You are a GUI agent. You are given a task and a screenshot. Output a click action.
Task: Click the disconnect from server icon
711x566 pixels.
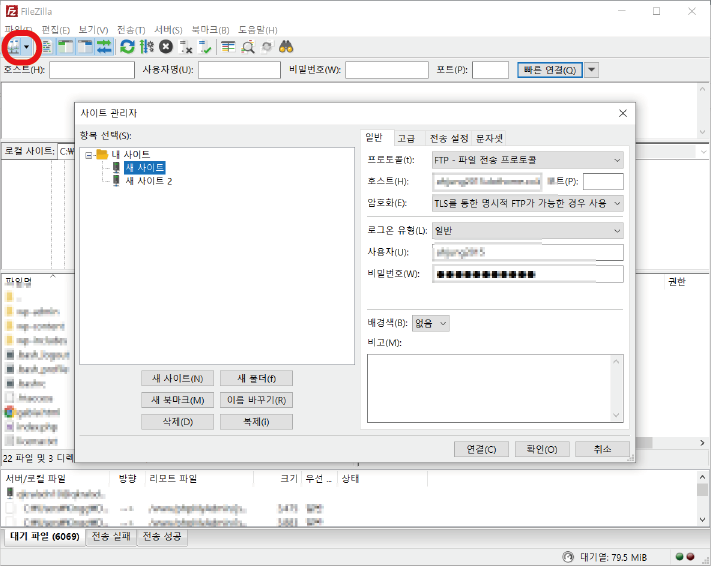click(185, 47)
